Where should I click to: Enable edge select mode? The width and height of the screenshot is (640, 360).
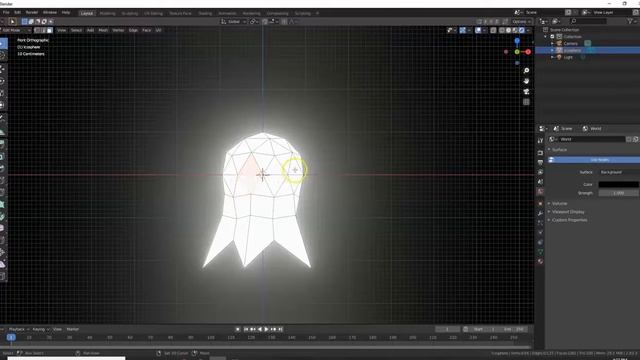43,30
